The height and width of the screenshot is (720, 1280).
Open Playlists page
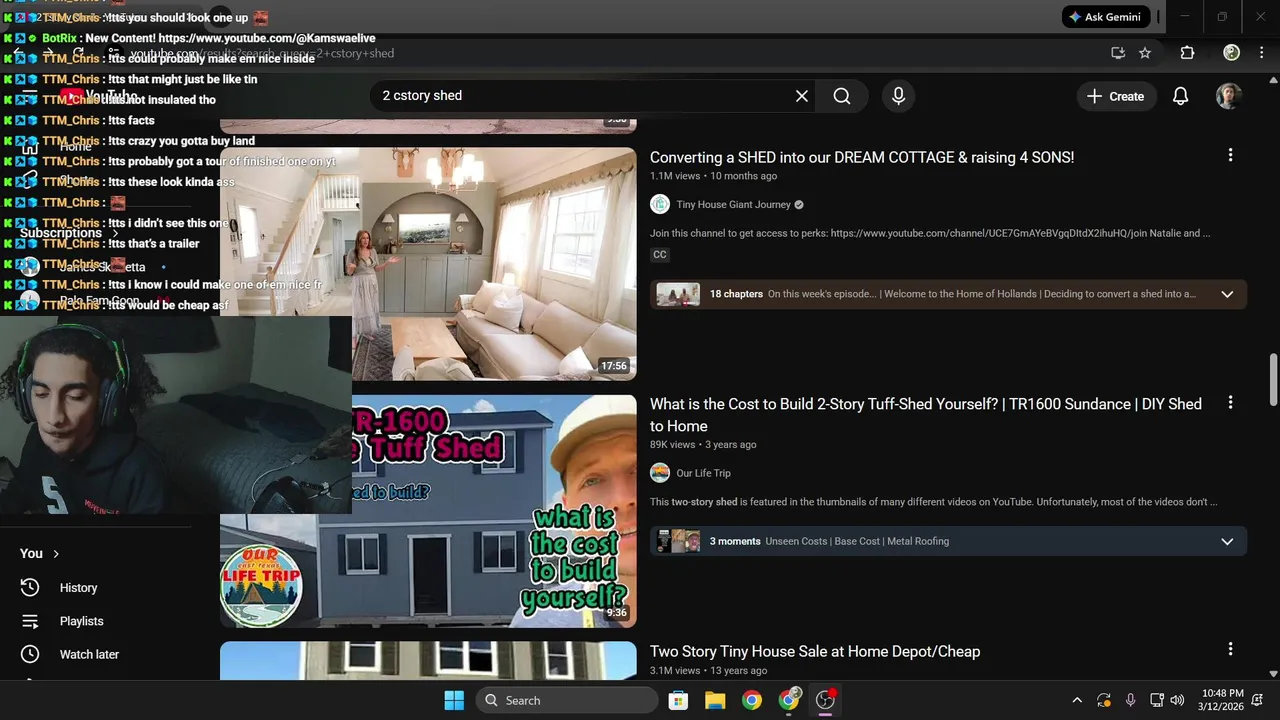pyautogui.click(x=81, y=621)
